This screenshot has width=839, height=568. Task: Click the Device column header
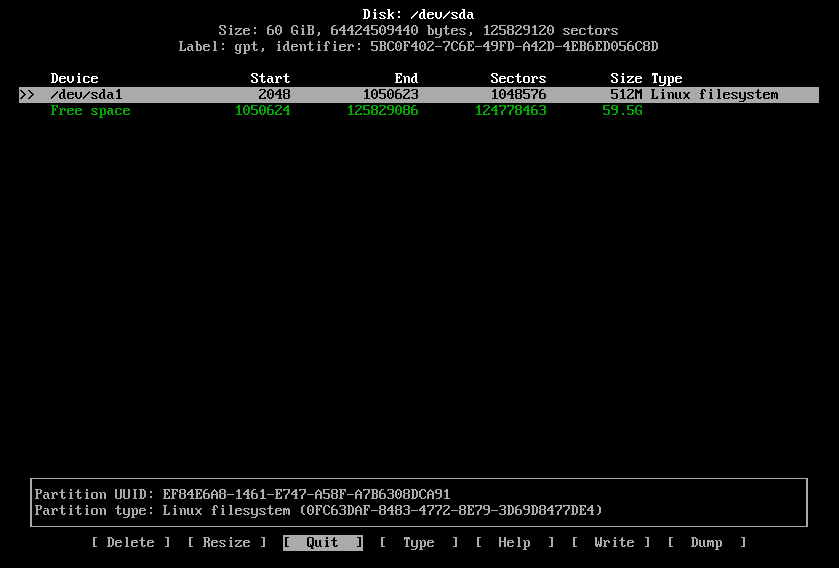pyautogui.click(x=74, y=79)
